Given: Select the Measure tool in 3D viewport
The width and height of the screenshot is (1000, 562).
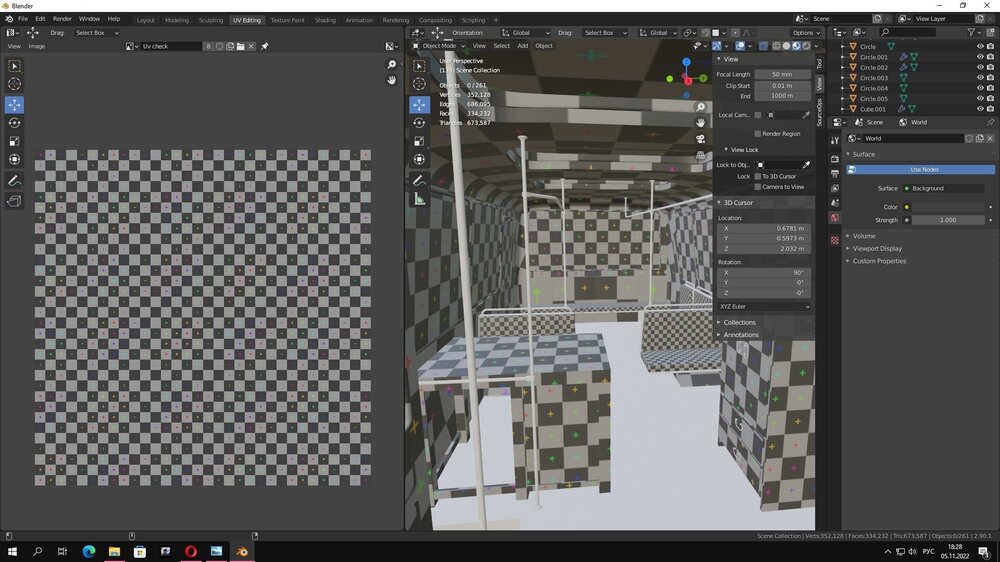Looking at the screenshot, I should pos(419,199).
